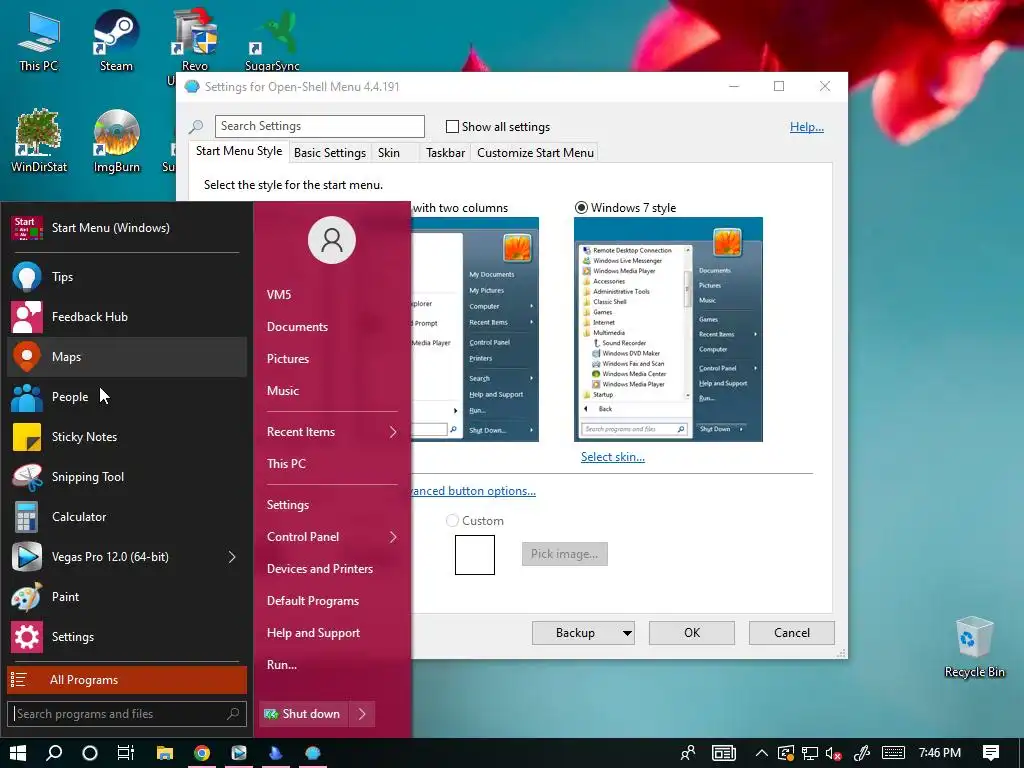1024x768 pixels.
Task: Click the 7:46 PM taskbar clock
Action: (x=939, y=753)
